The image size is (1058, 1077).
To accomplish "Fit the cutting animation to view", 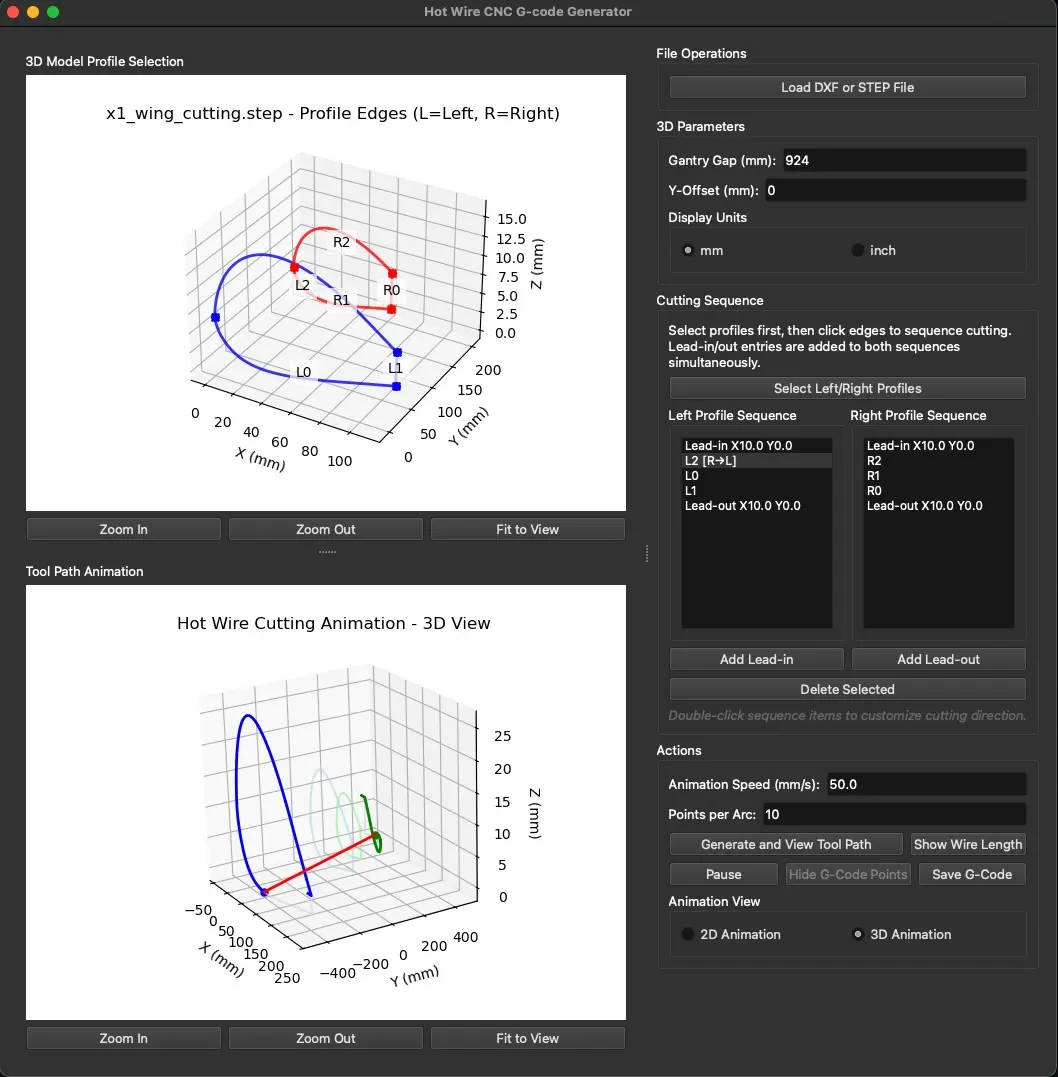I will [x=527, y=1037].
